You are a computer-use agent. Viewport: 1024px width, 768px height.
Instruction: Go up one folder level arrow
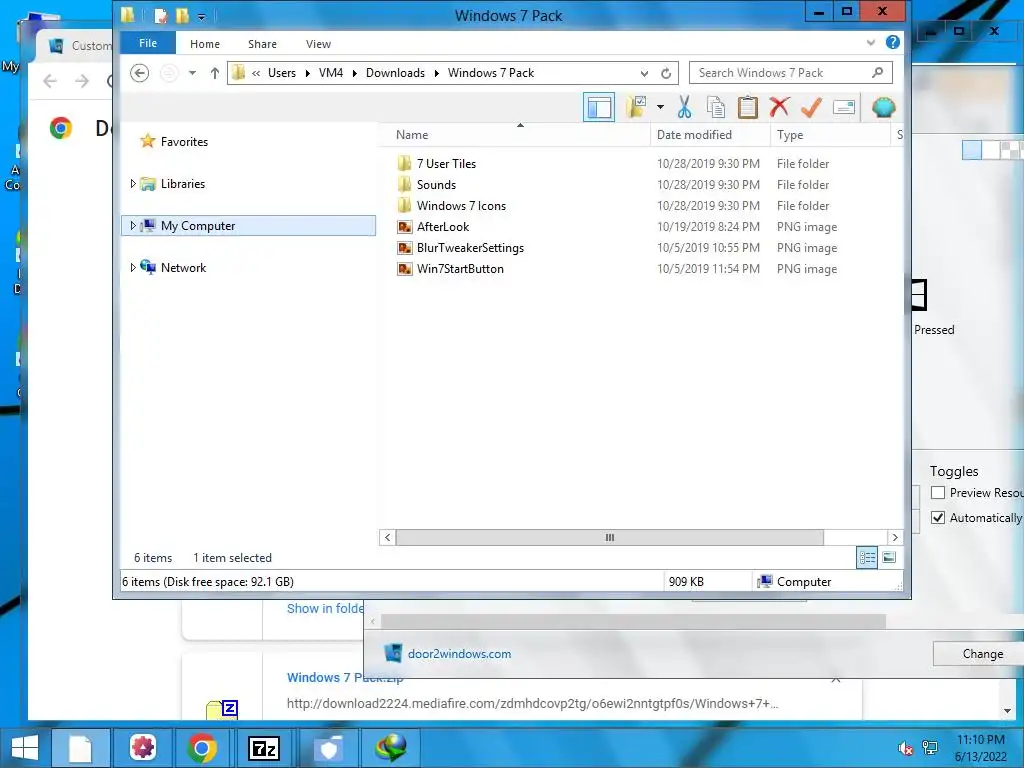tap(214, 72)
